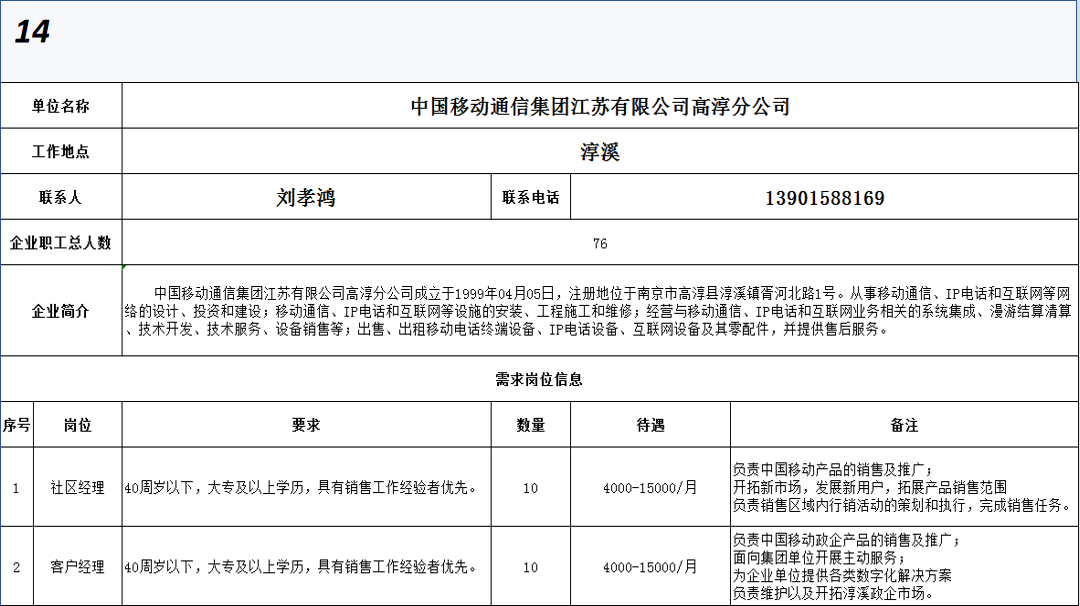The width and height of the screenshot is (1080, 606).
Task: Click the 单位名称 label cell
Action: tap(61, 106)
